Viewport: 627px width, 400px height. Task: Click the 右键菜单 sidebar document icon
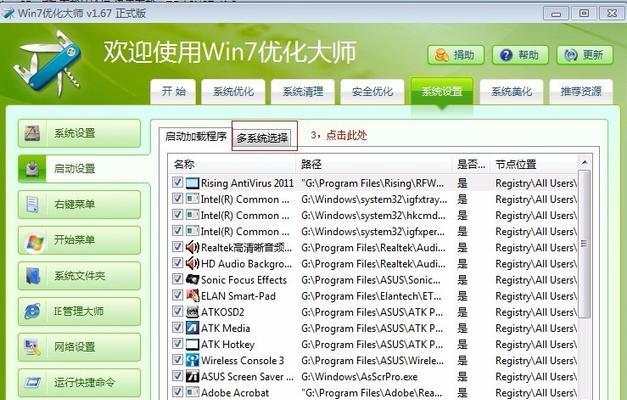pos(32,204)
